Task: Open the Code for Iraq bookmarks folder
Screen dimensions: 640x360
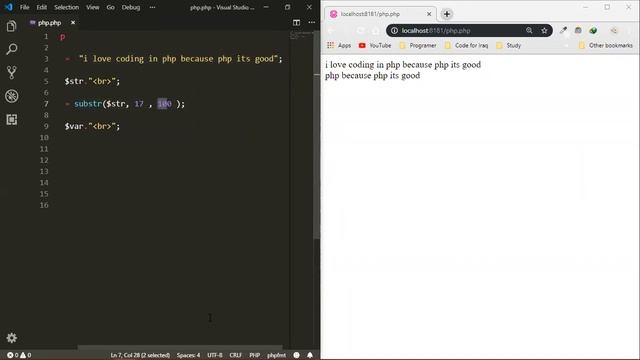Action: point(467,45)
